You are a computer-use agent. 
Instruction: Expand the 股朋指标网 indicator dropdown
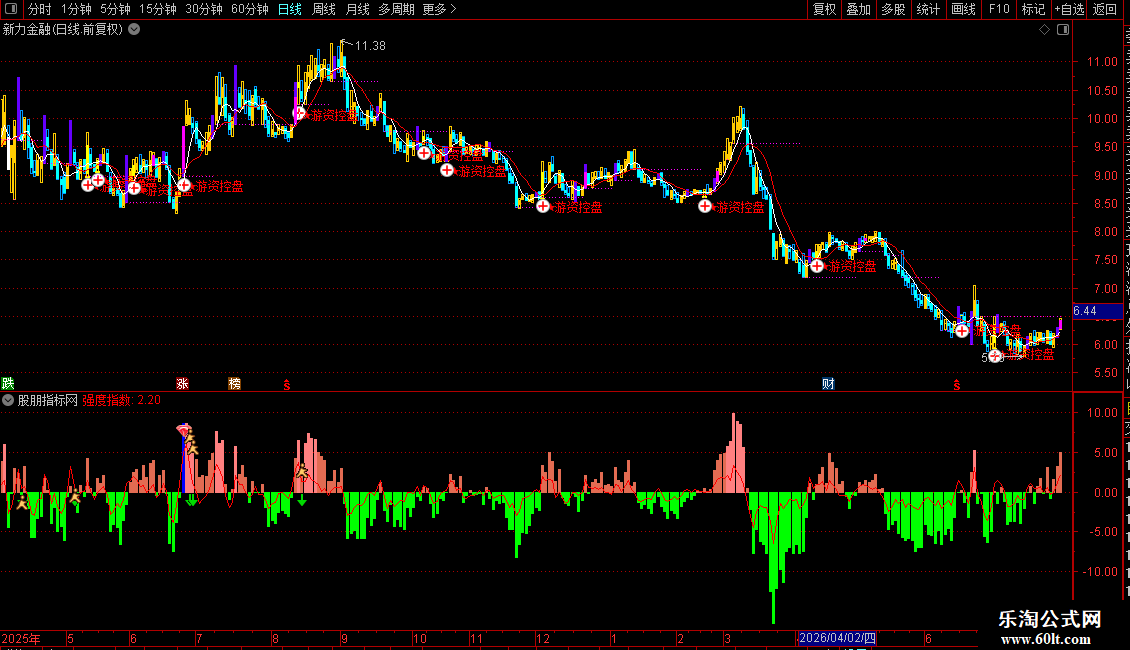coord(8,400)
